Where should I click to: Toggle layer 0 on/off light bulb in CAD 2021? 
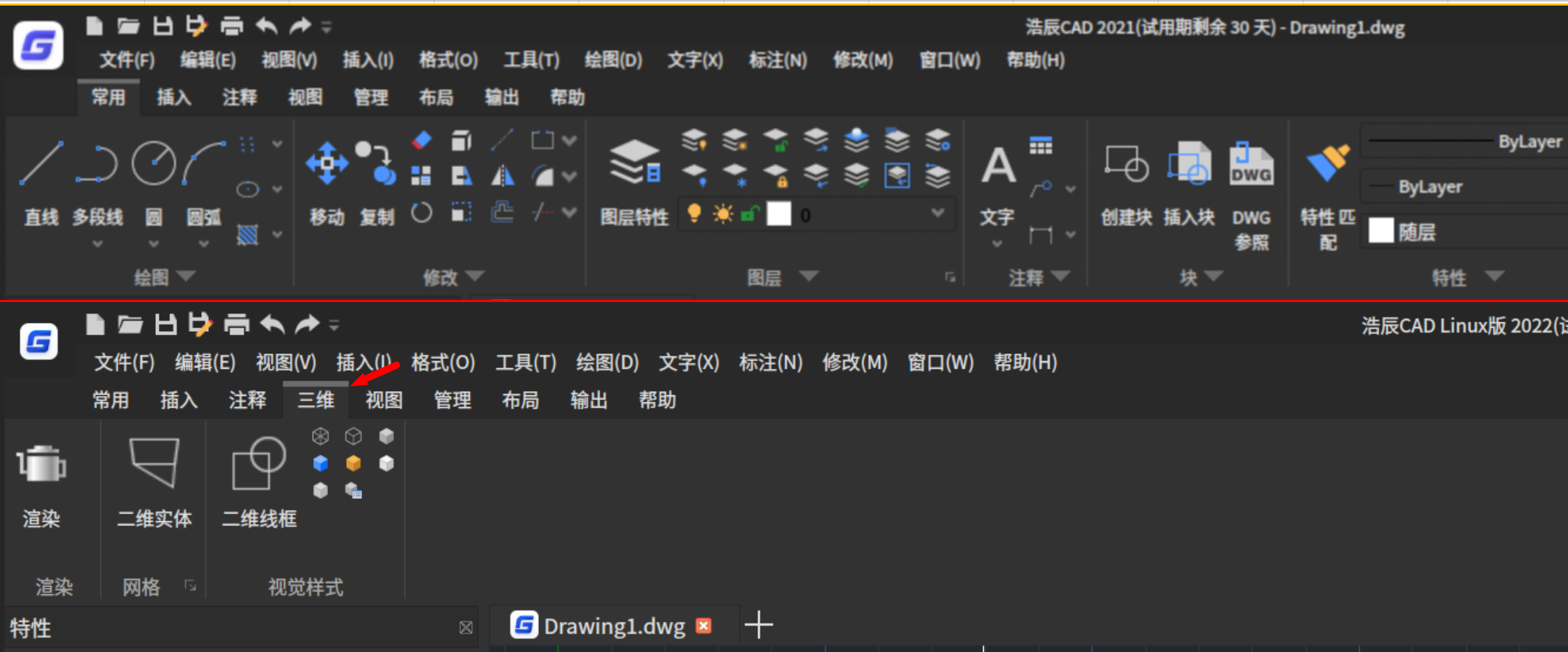tap(693, 213)
